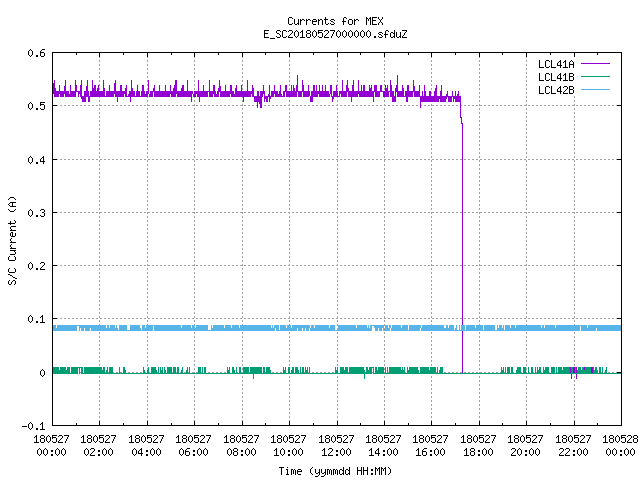The width and height of the screenshot is (640, 480).
Task: Click the 180528 00:00 time tick label
Action: tap(620, 446)
